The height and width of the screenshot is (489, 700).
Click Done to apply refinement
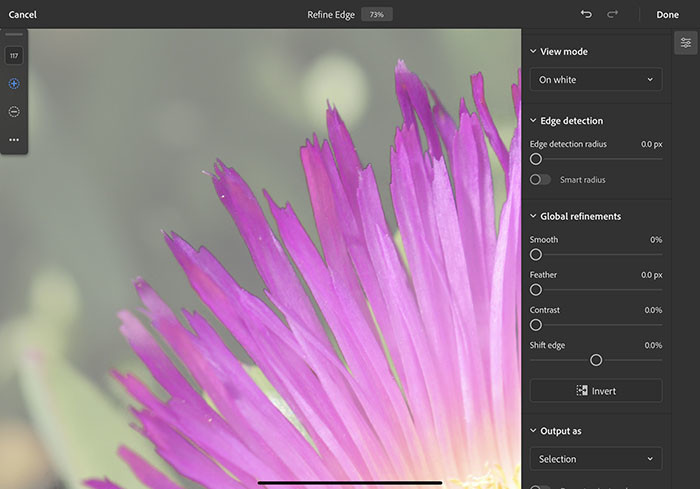[667, 15]
